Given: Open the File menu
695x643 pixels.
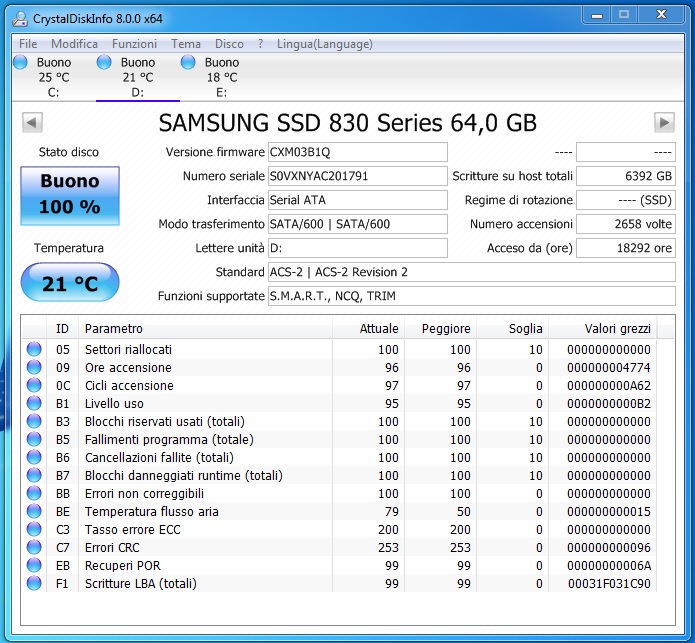Looking at the screenshot, I should (x=28, y=44).
